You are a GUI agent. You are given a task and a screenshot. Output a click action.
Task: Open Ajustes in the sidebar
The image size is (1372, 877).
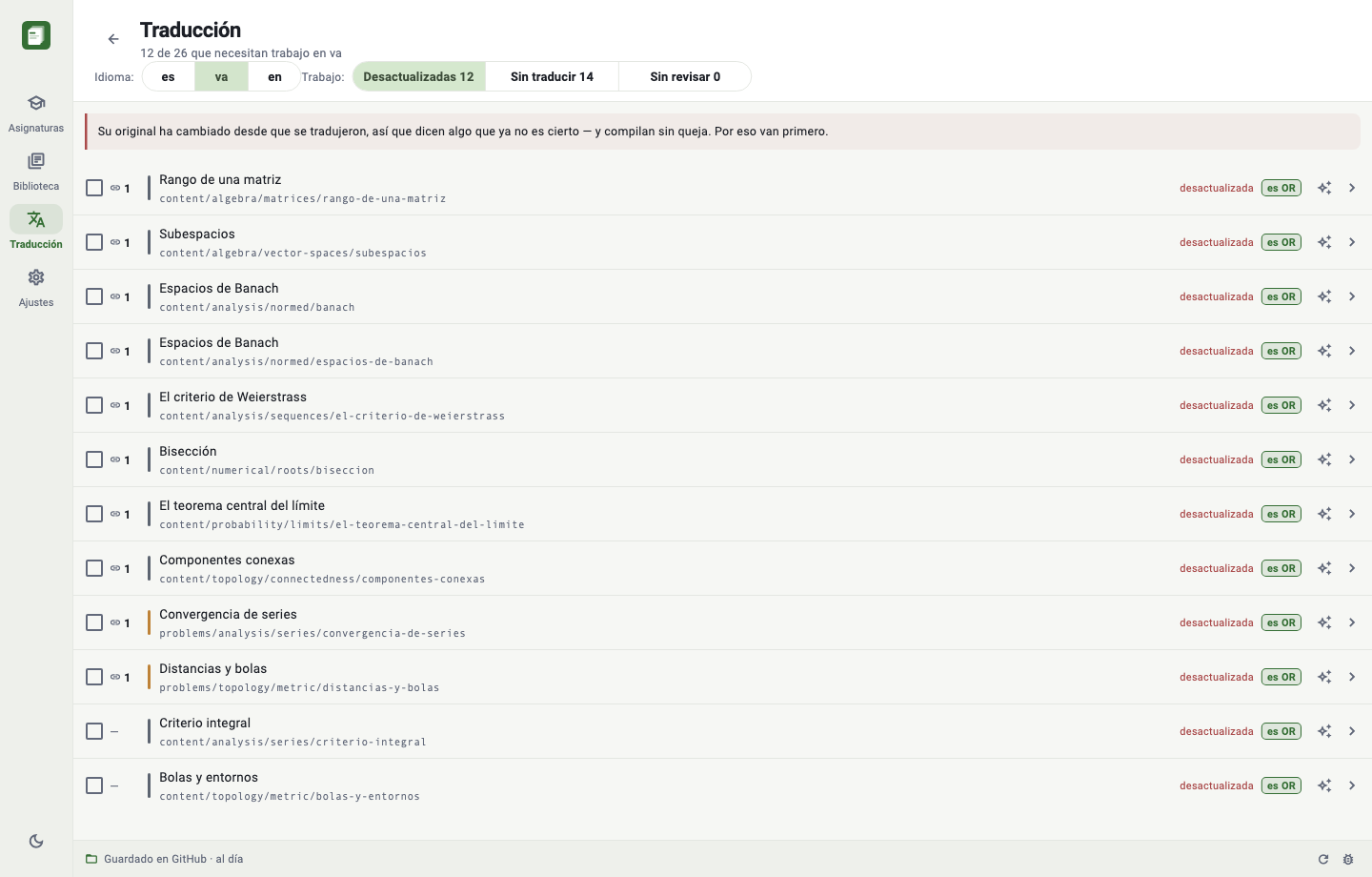[36, 287]
